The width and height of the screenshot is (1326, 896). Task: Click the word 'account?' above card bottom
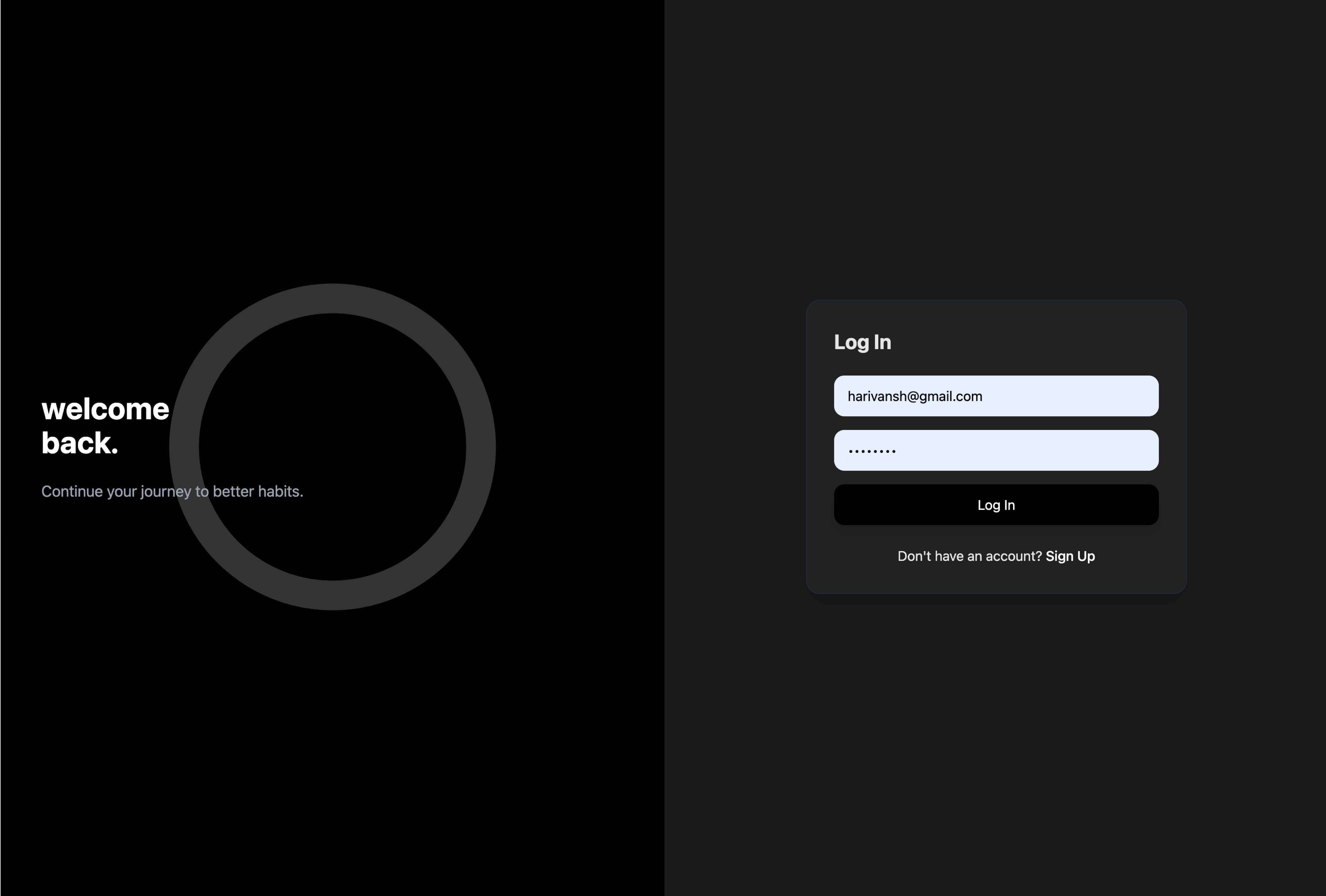click(1014, 556)
